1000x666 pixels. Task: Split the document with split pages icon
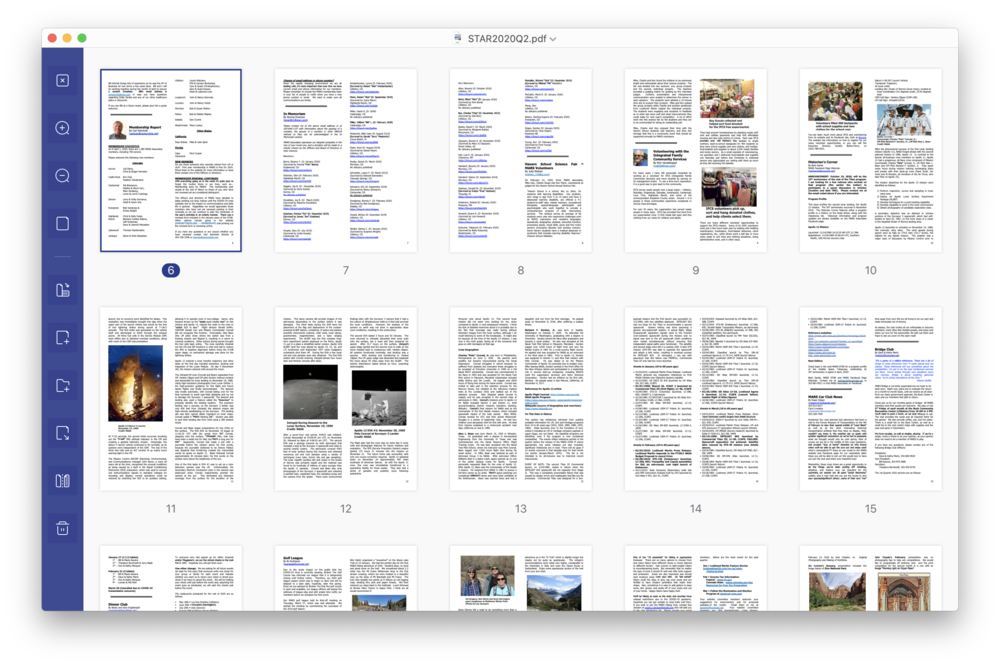click(x=62, y=480)
